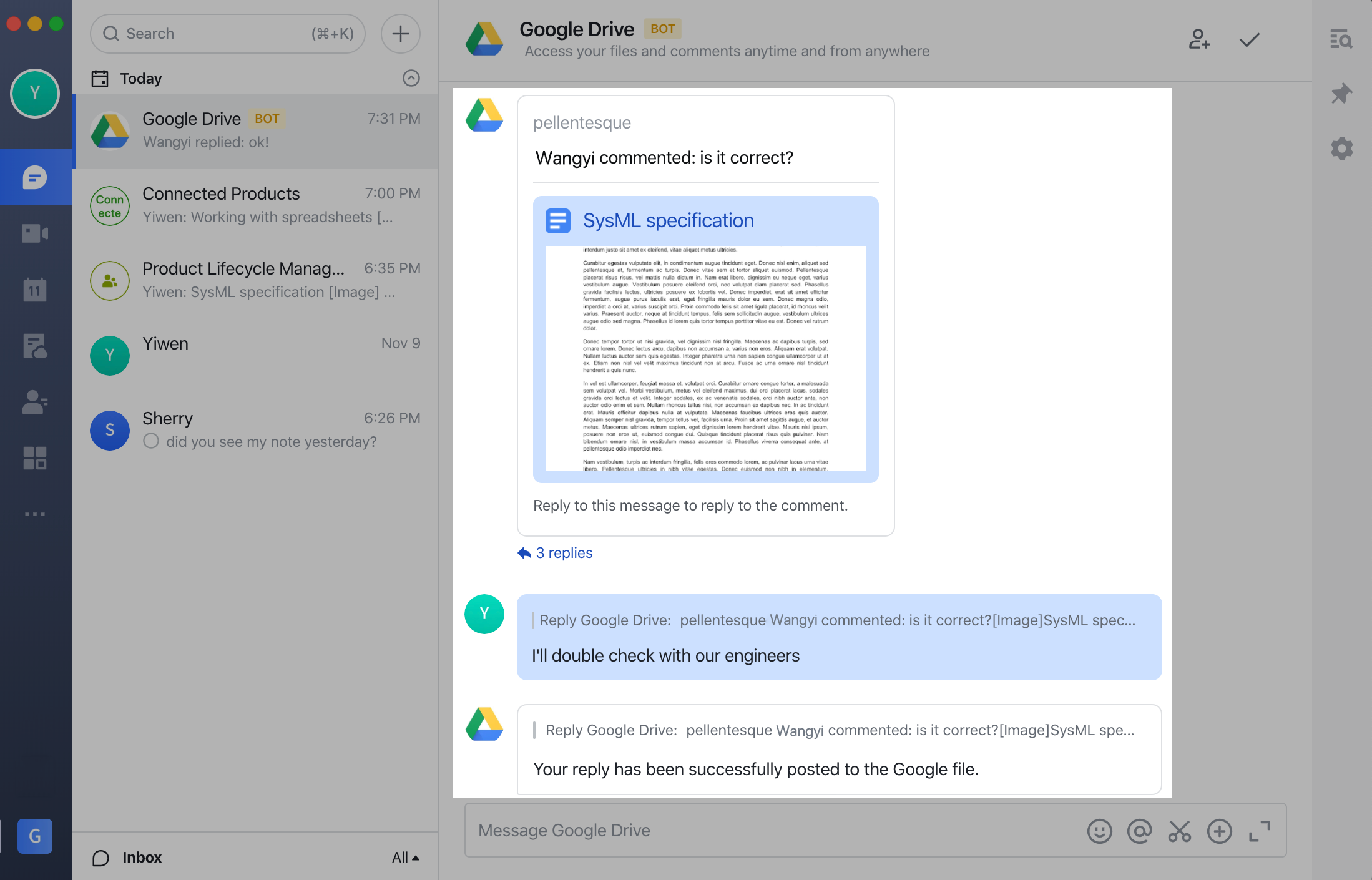Open the chat settings gear icon
1372x880 pixels.
click(1341, 149)
